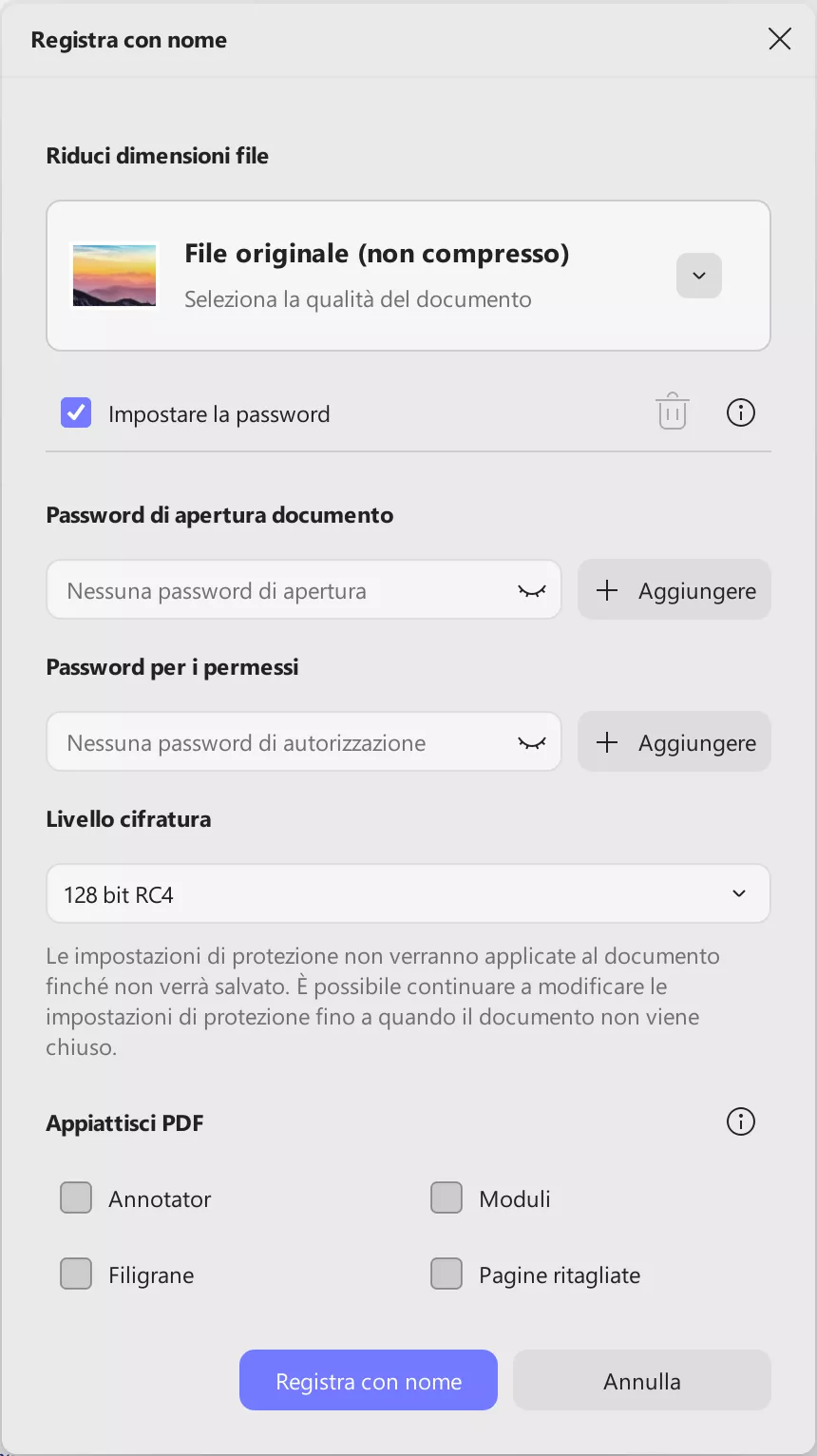Open the Livello cifratura dropdown
Viewport: 817px width, 1456px height.
[x=738, y=893]
